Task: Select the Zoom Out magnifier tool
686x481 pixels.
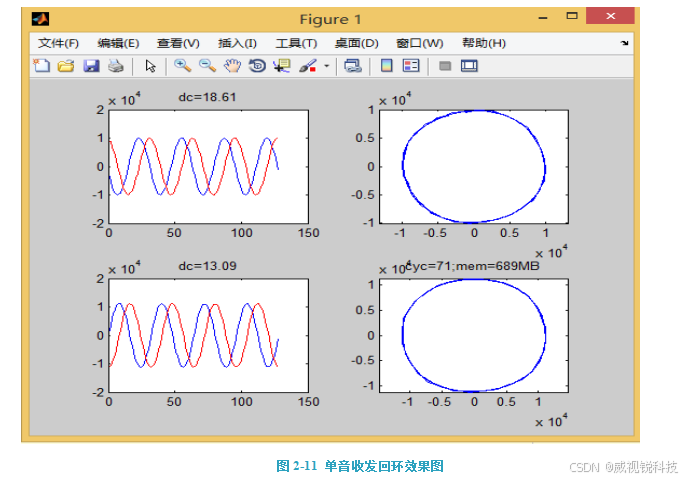Action: [x=207, y=66]
